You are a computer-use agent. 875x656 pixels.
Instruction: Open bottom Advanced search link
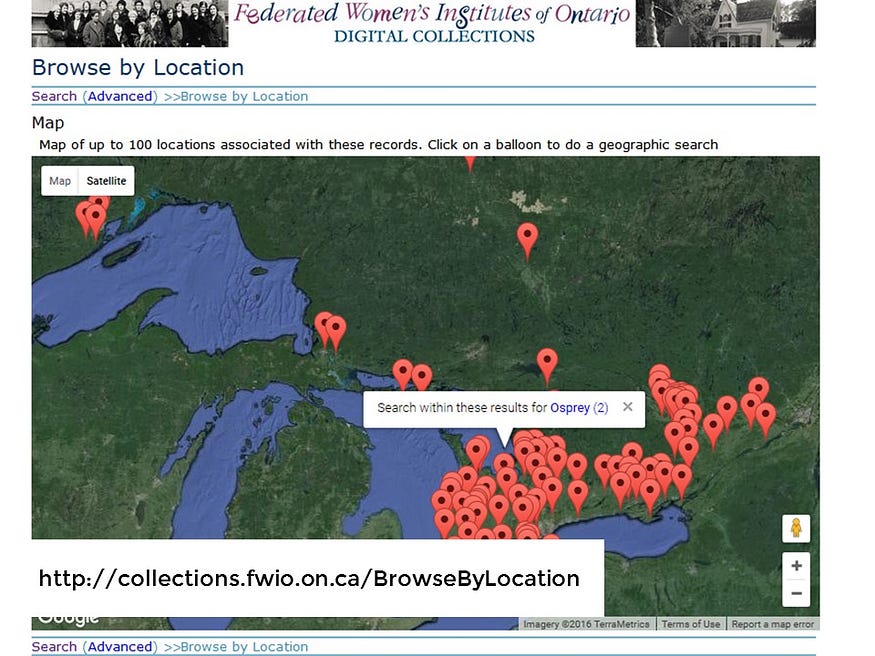point(120,647)
